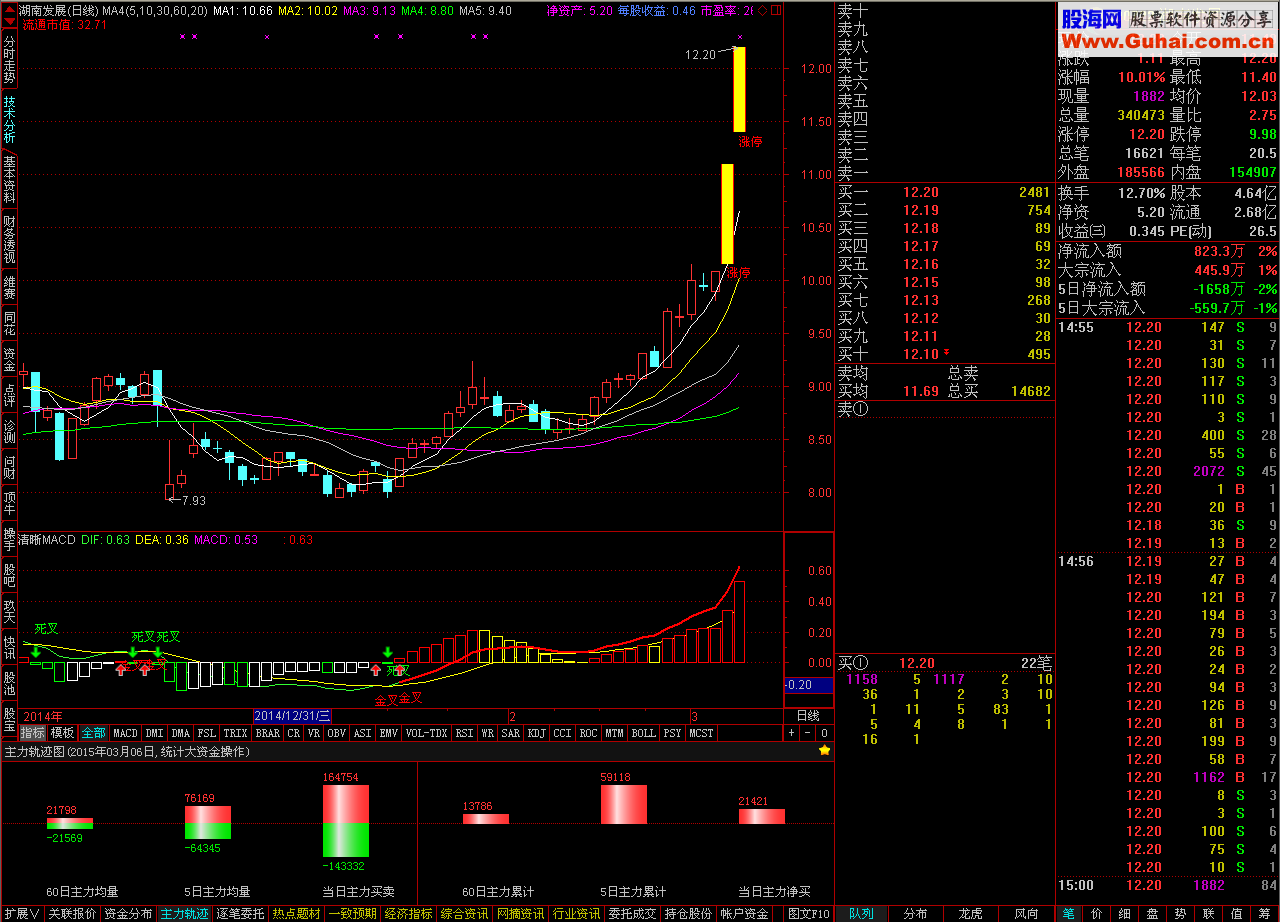Open the 财务透视 sidebar tab
The height and width of the screenshot is (922, 1280).
[x=9, y=240]
